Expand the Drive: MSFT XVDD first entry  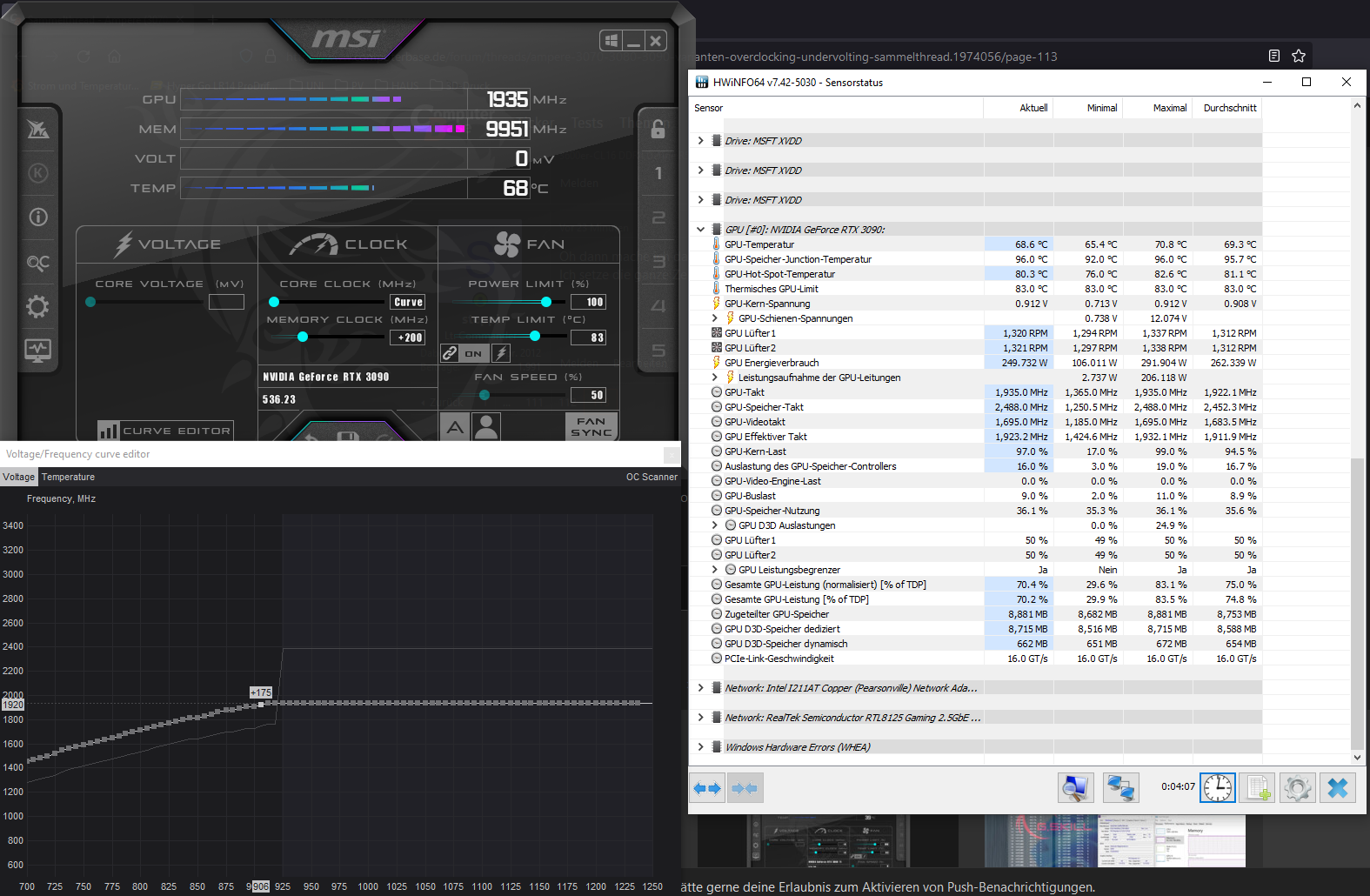[x=700, y=141]
